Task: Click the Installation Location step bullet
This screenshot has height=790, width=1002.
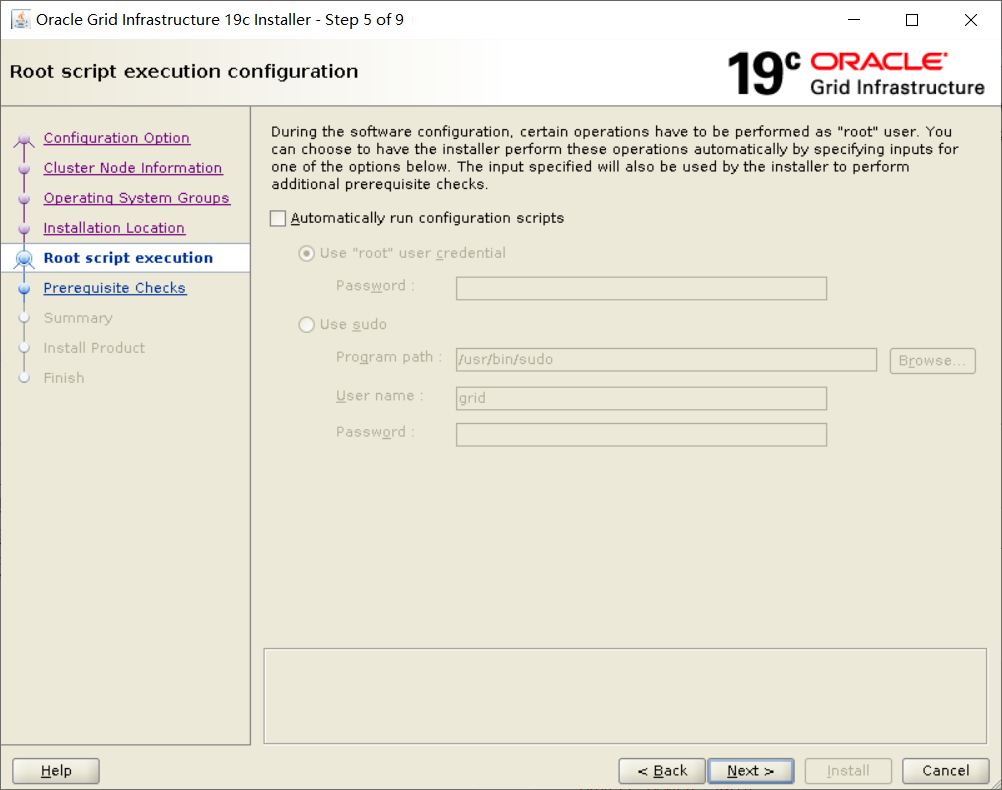Action: pos(24,229)
